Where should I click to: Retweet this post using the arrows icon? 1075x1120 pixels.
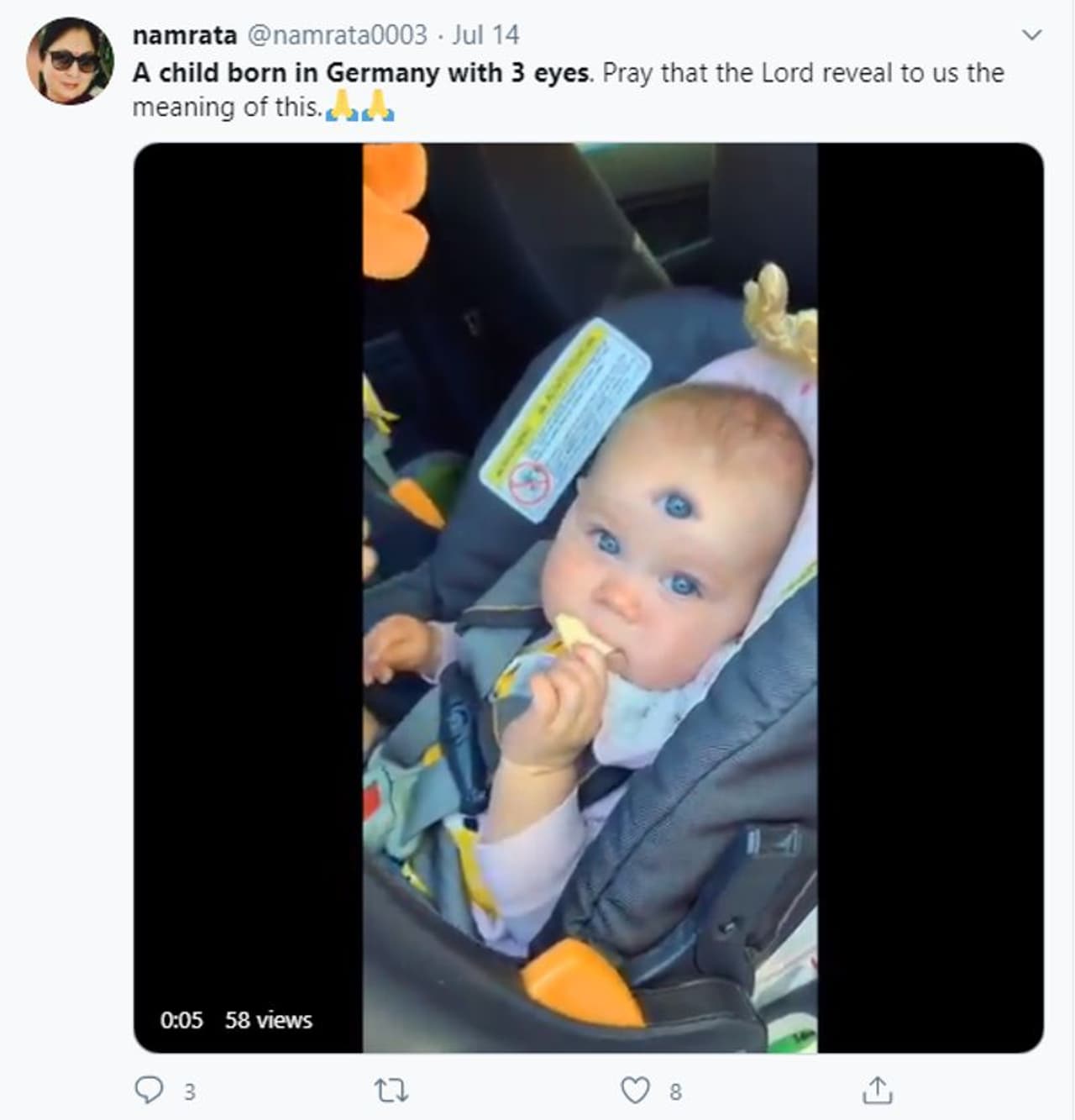(391, 1091)
